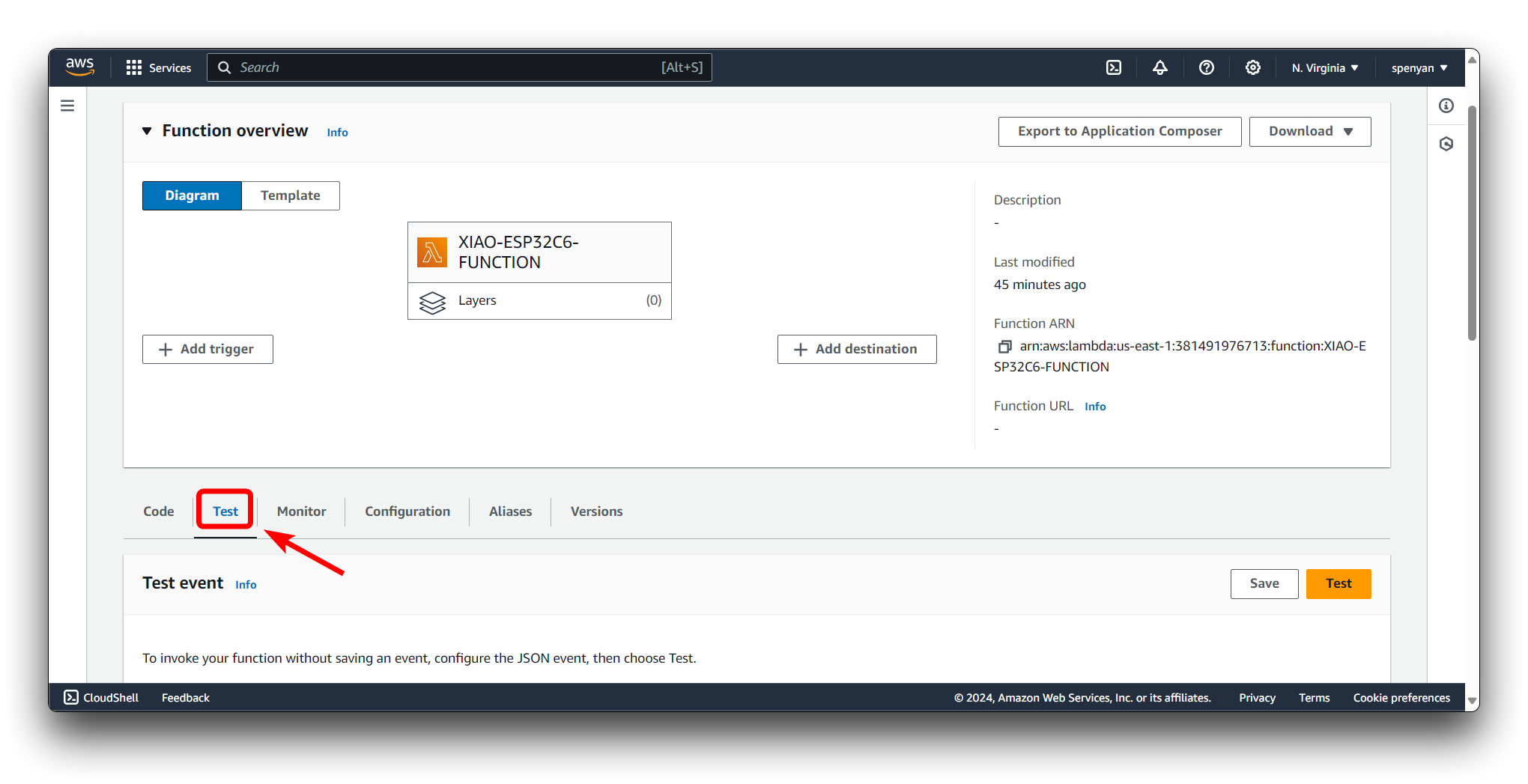1528x784 pixels.
Task: Select the Test tab
Action: [225, 511]
